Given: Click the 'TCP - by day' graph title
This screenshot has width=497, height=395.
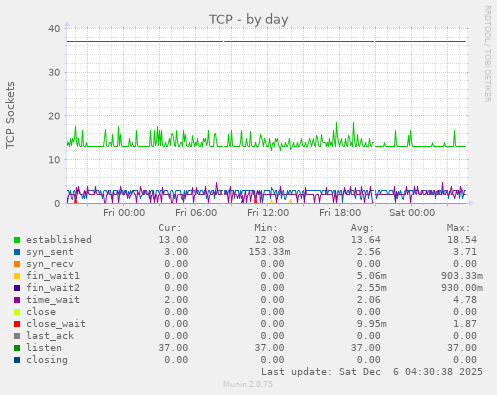Looking at the screenshot, I should click(249, 20).
